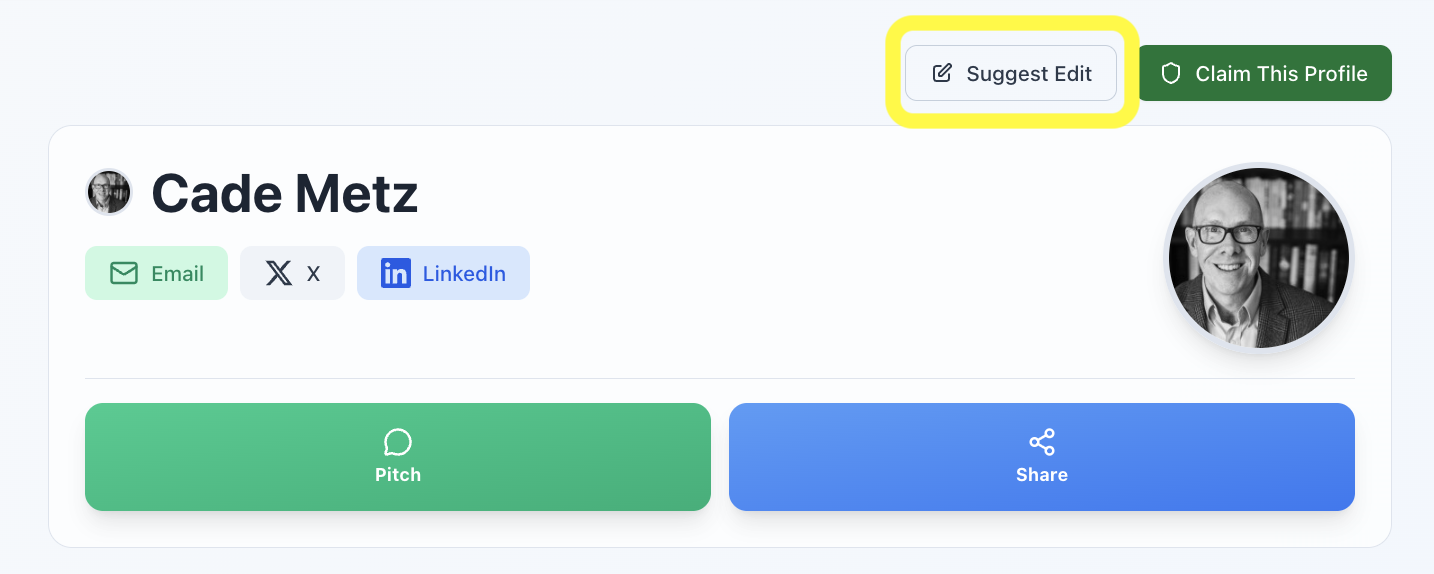Click the shield icon on Claim This Profile
Image resolution: width=1434 pixels, height=574 pixels.
coord(1171,73)
